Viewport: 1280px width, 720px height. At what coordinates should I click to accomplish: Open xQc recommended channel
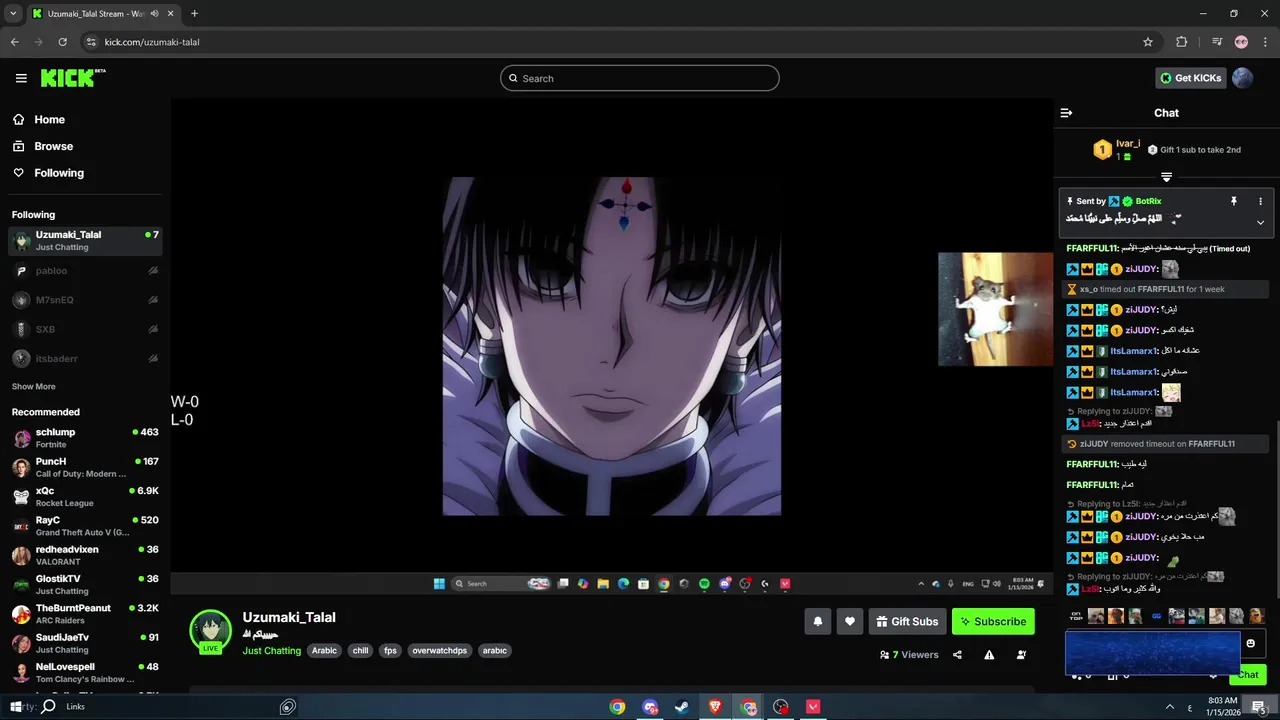point(85,496)
